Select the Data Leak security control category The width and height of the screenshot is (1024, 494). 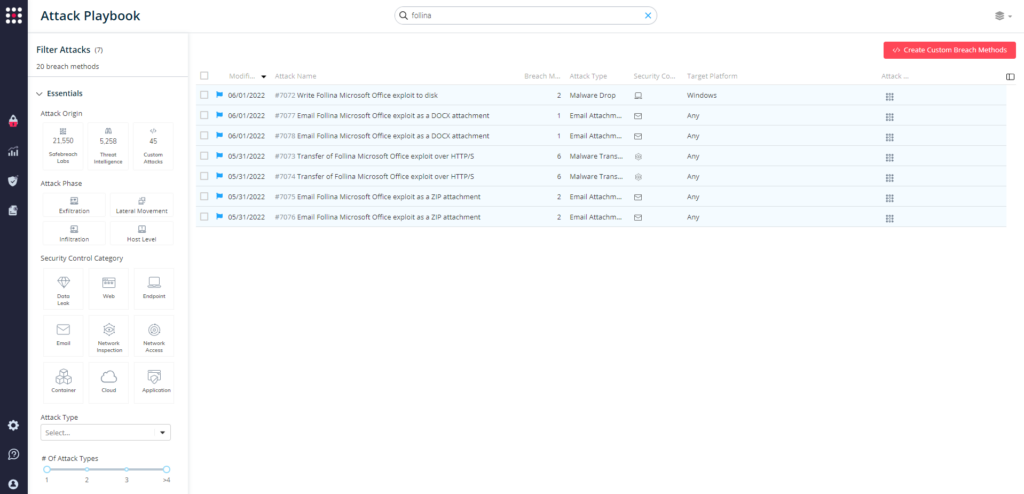point(63,288)
